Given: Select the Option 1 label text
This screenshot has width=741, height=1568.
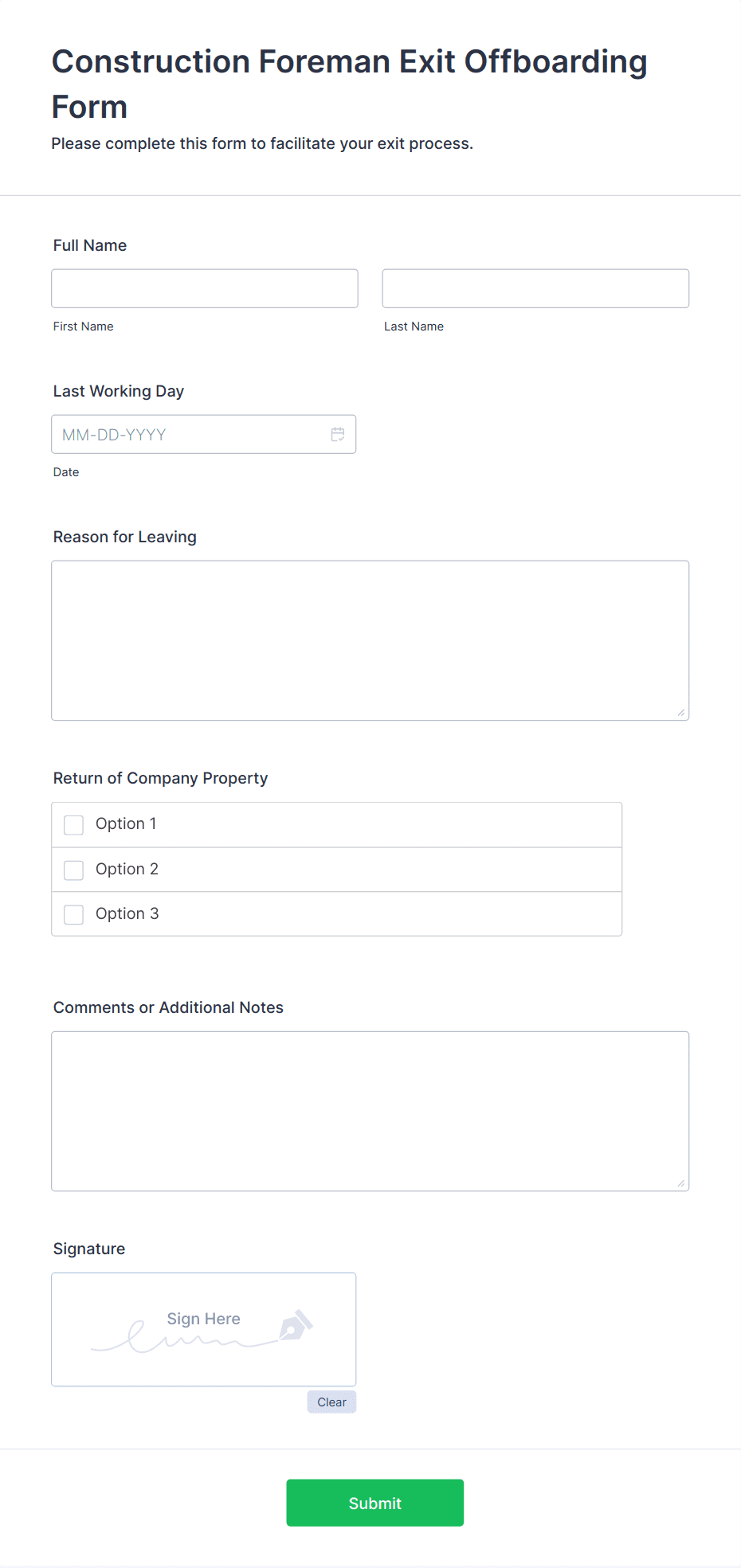Looking at the screenshot, I should pyautogui.click(x=126, y=823).
